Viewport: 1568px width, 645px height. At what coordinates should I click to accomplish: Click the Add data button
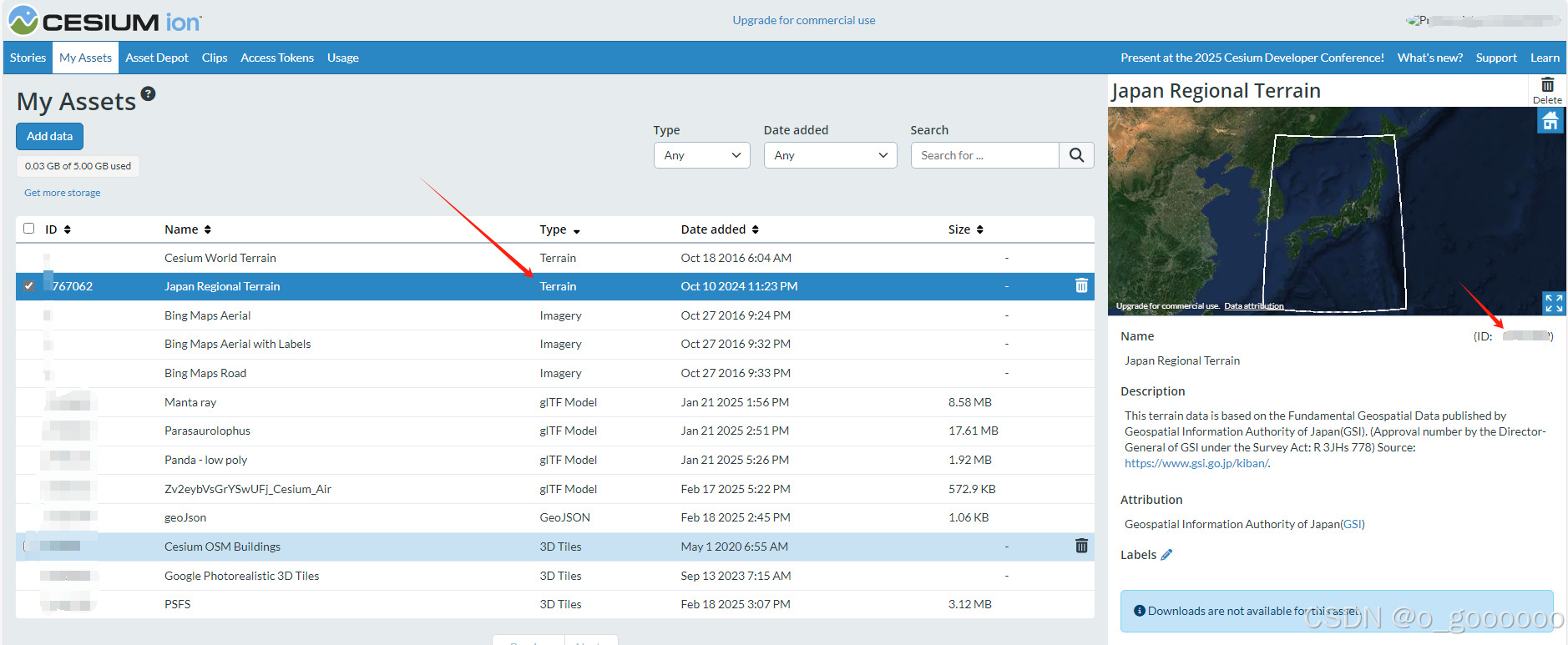click(x=50, y=136)
